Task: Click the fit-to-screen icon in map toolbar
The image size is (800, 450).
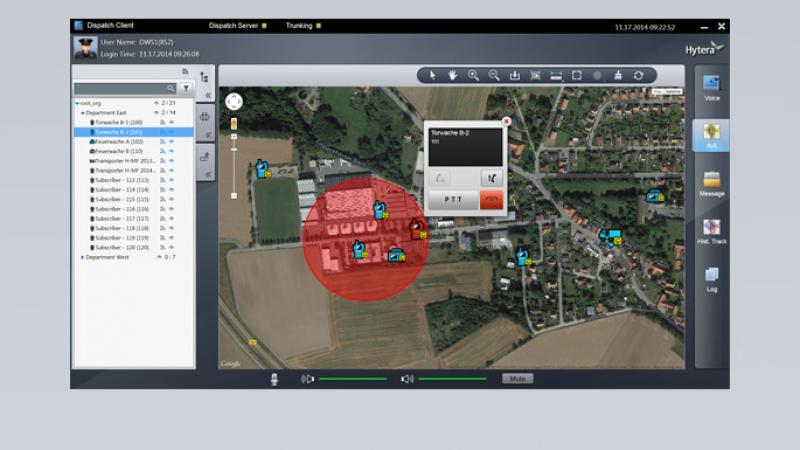Action: pyautogui.click(x=535, y=76)
